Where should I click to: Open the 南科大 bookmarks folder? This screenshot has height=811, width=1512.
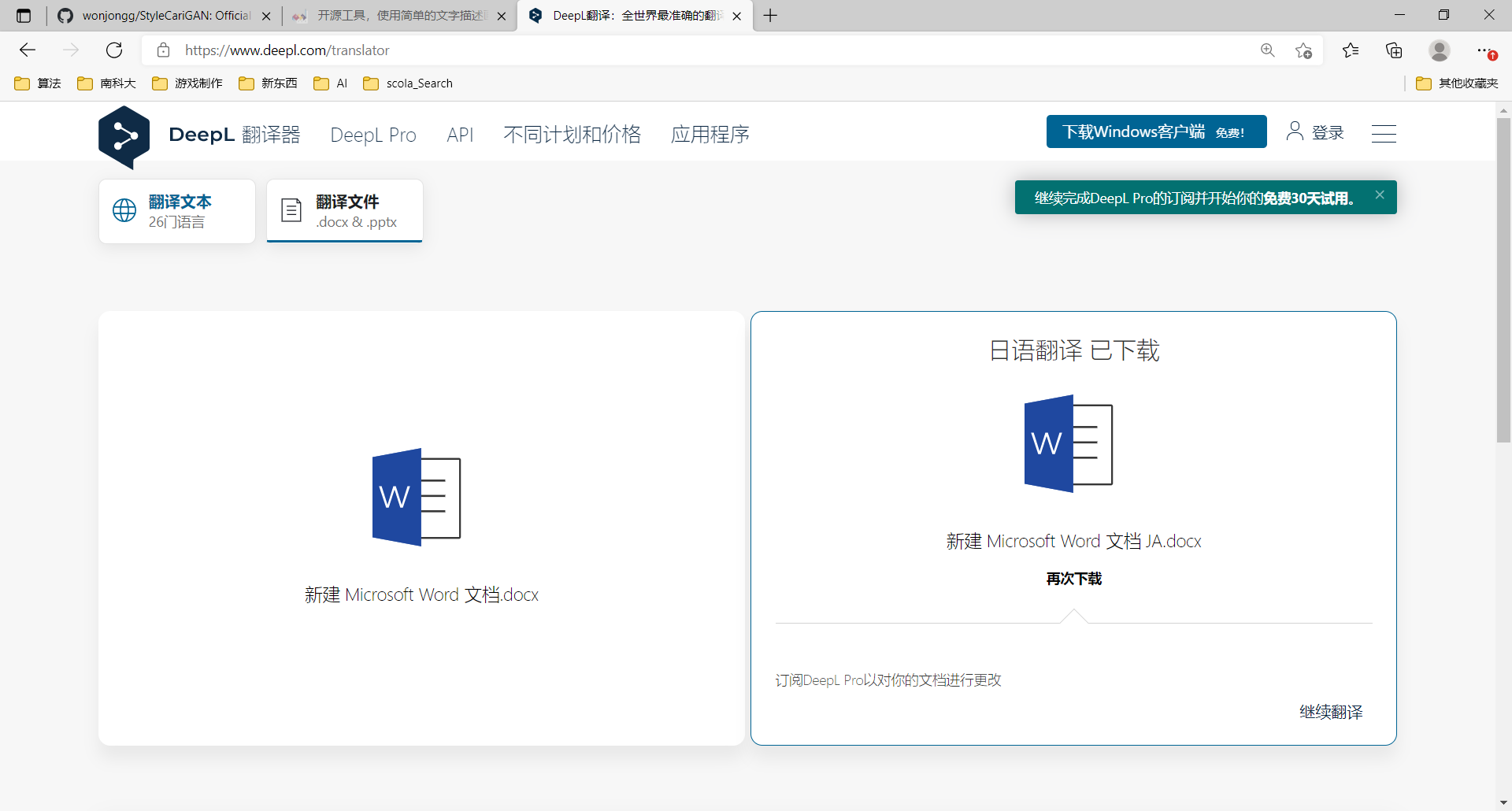click(x=107, y=83)
